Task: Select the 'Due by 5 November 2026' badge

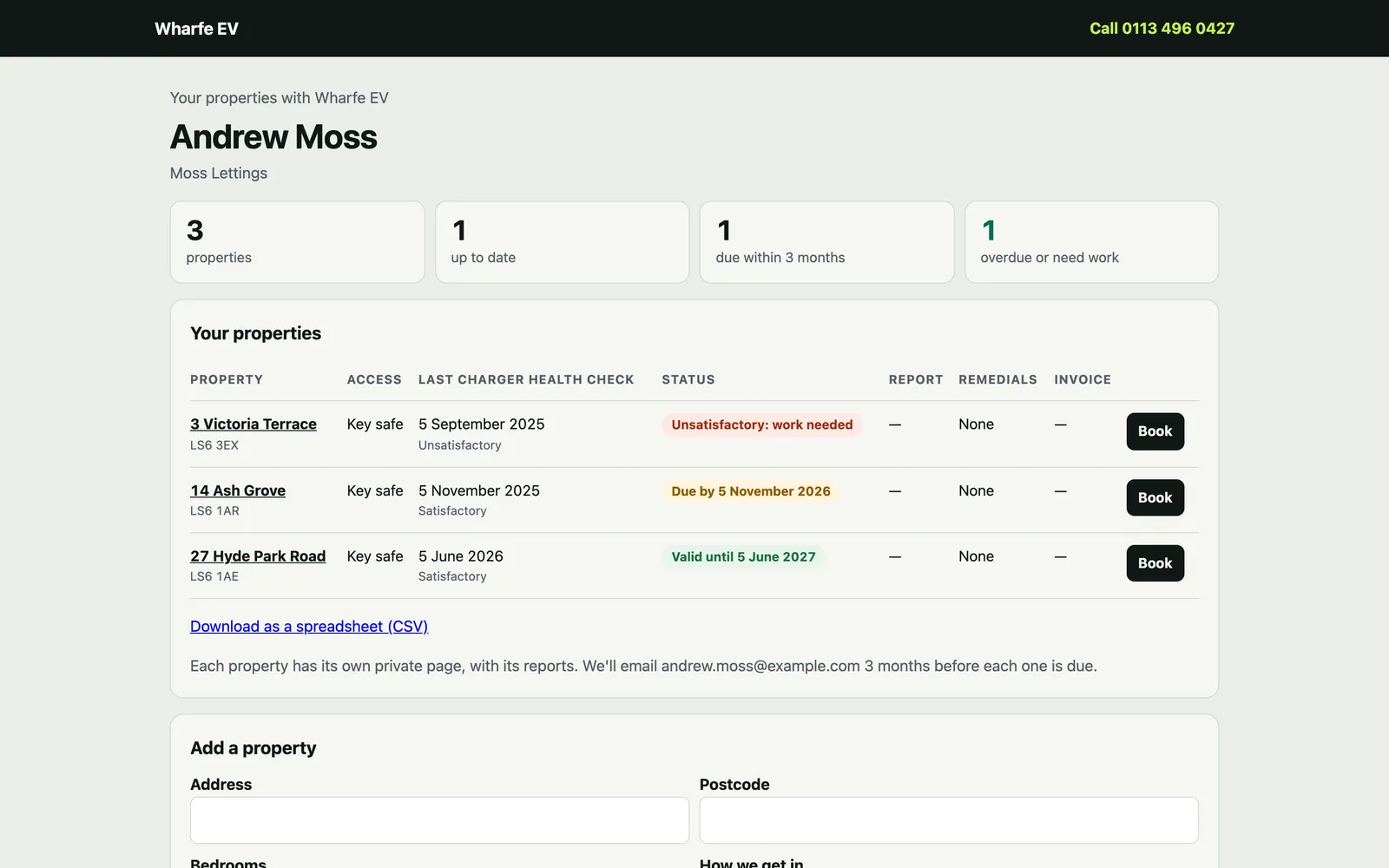Action: (751, 491)
